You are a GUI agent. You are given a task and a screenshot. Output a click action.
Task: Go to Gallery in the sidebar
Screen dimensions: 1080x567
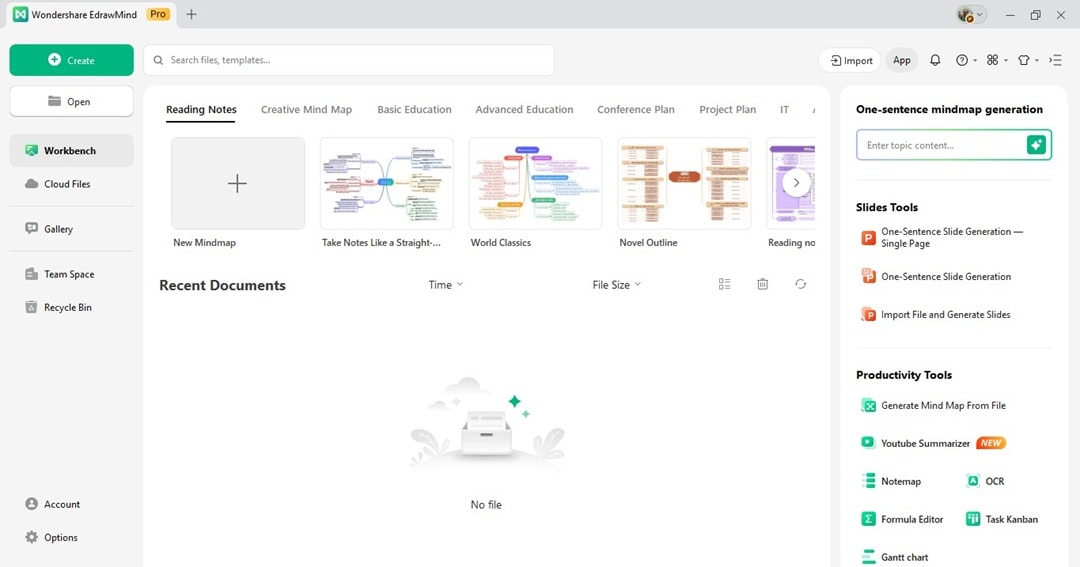pyautogui.click(x=72, y=229)
